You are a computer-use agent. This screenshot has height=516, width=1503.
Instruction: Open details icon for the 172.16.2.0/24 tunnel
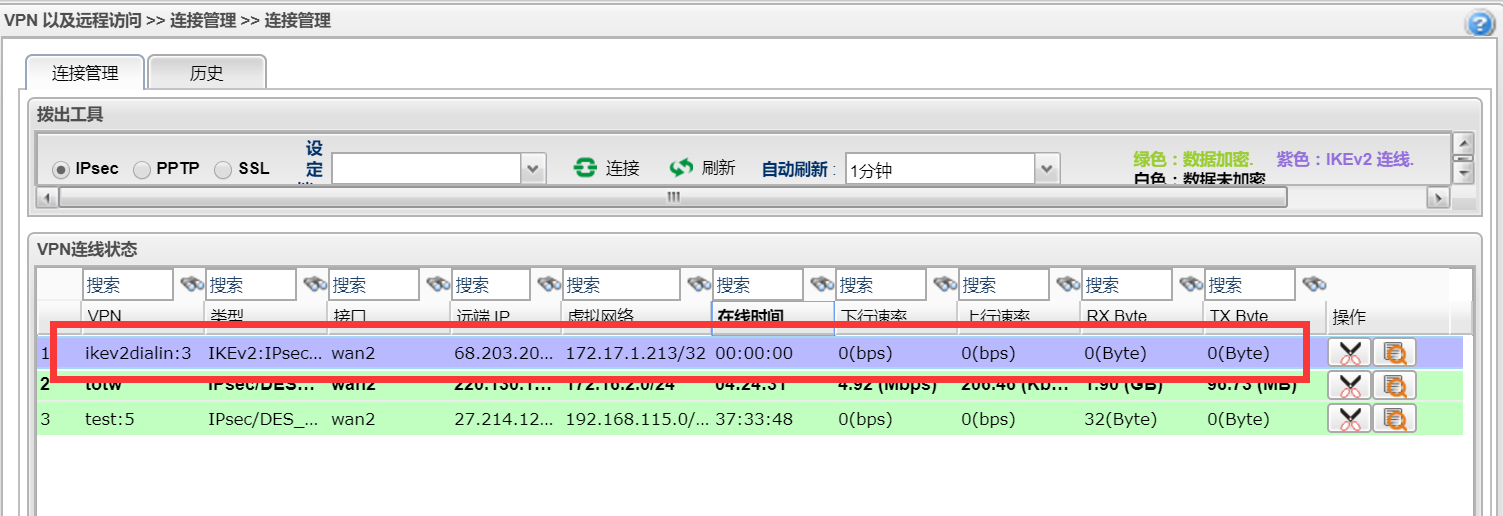[1394, 385]
